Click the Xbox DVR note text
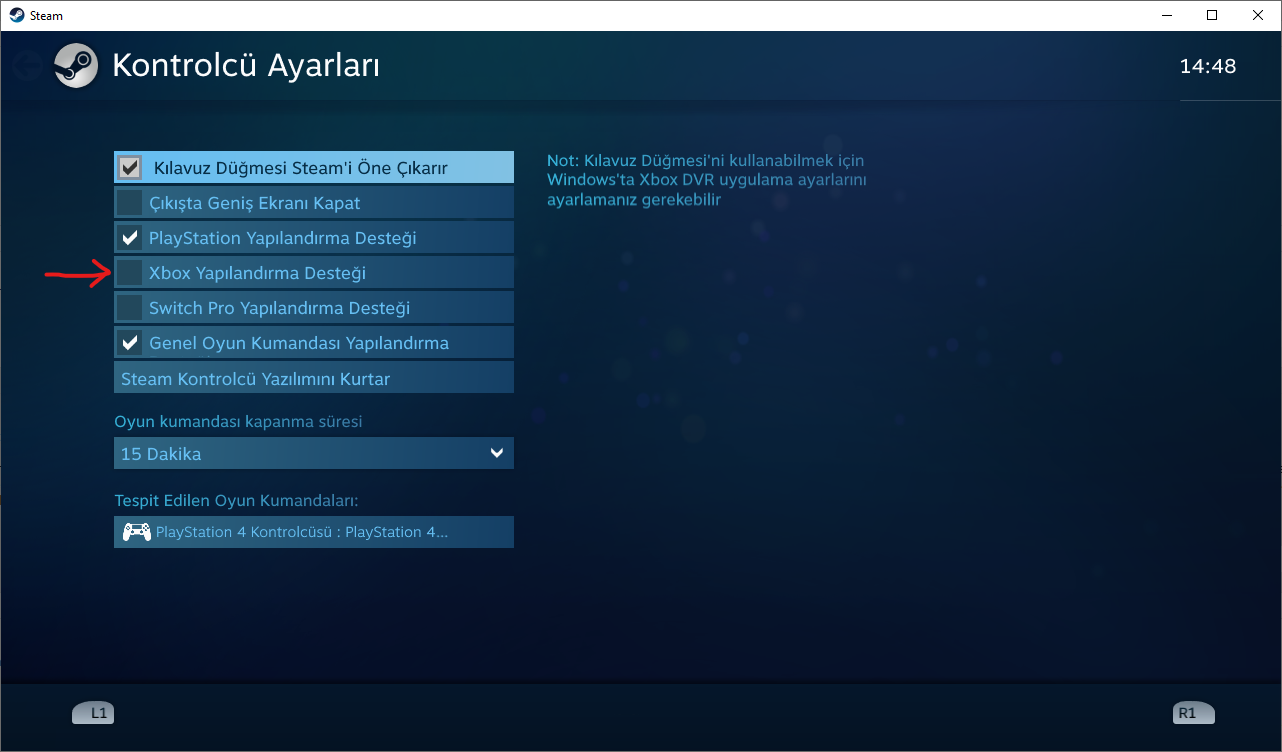This screenshot has height=752, width=1282. coord(706,180)
